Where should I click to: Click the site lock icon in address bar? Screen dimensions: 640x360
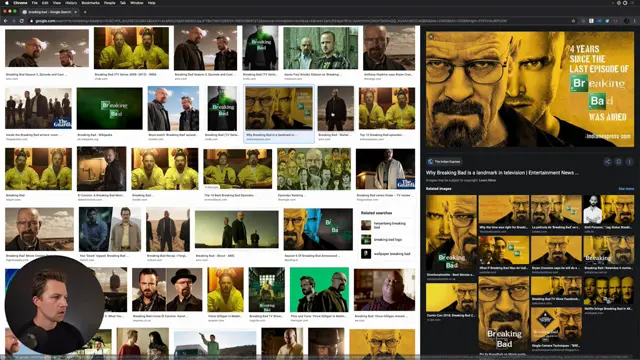(x=31, y=21)
